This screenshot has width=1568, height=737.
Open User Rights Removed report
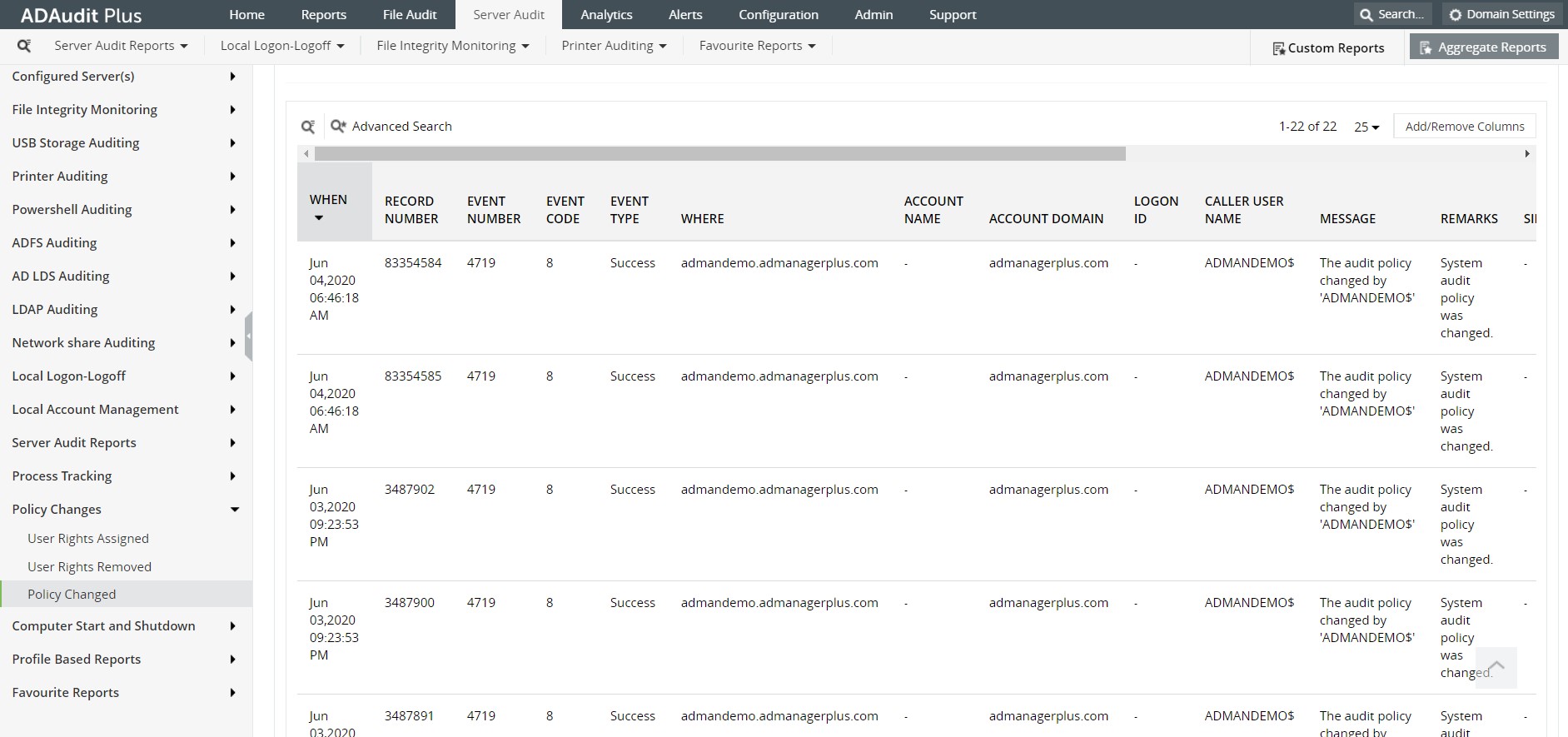(90, 567)
